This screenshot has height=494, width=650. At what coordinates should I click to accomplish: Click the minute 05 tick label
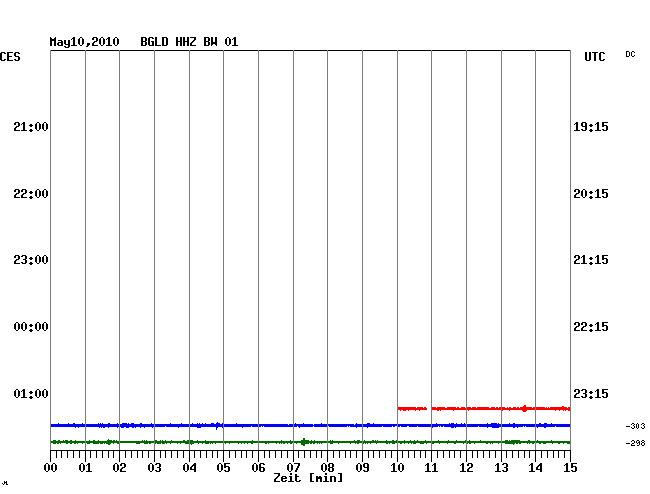223,467
